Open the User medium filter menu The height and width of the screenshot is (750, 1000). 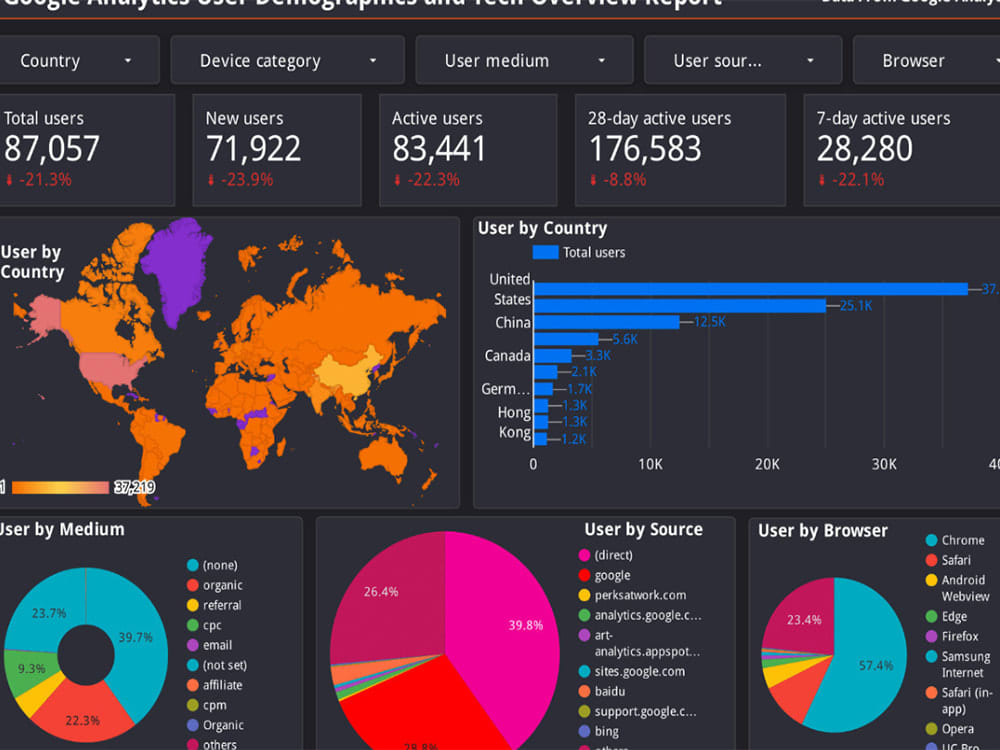[x=524, y=60]
